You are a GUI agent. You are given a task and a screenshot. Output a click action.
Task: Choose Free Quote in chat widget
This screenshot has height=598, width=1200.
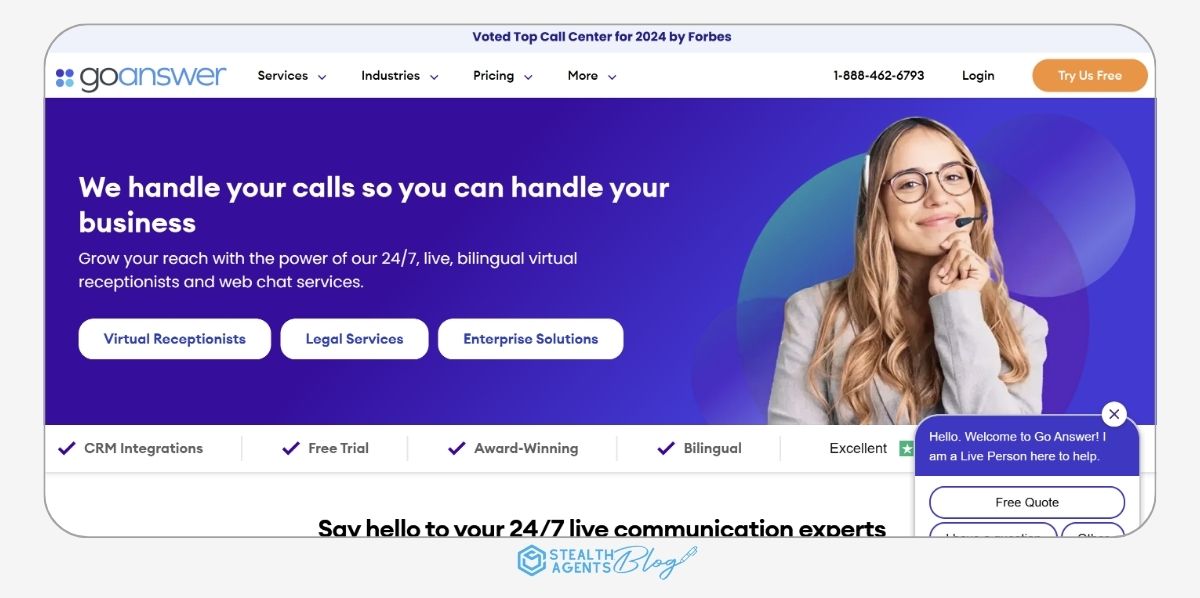pyautogui.click(x=1027, y=502)
